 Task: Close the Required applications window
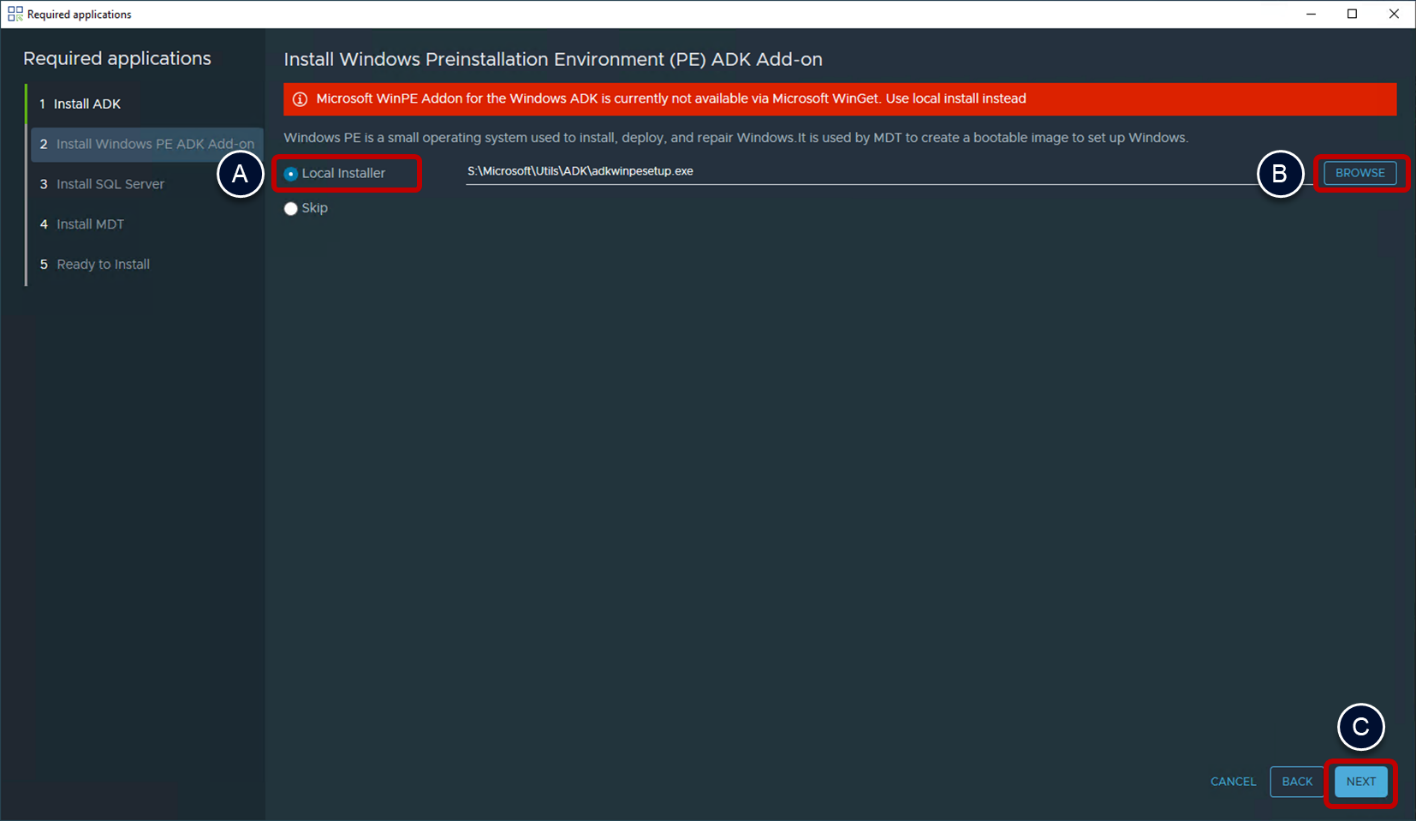(1394, 14)
